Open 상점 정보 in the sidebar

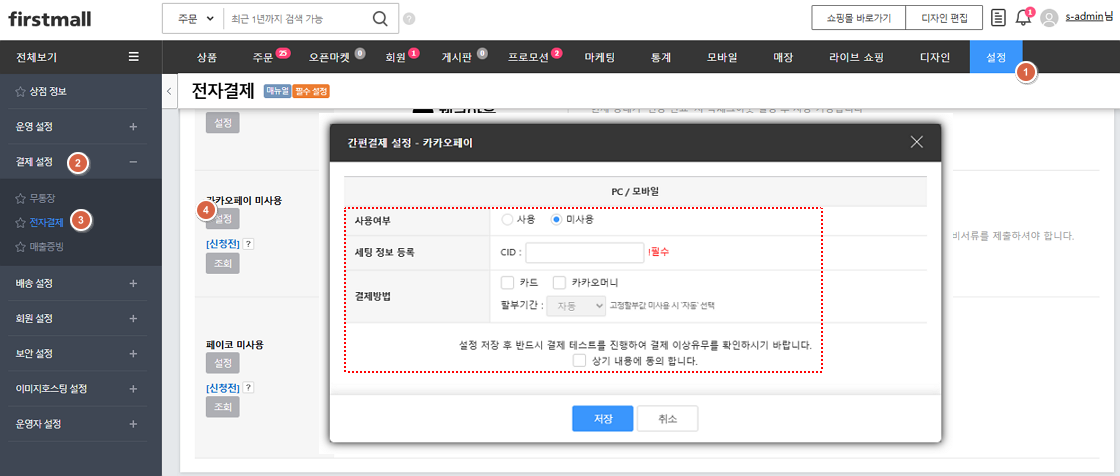pyautogui.click(x=49, y=91)
